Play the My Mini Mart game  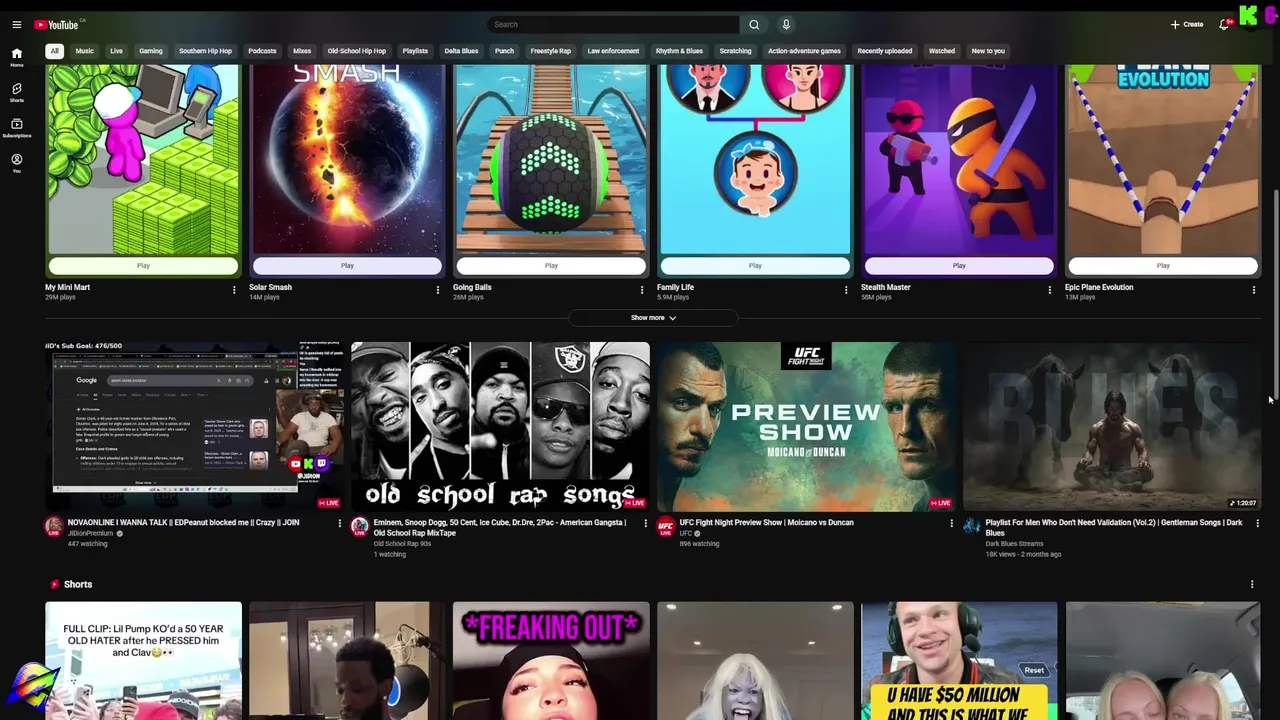(x=143, y=266)
